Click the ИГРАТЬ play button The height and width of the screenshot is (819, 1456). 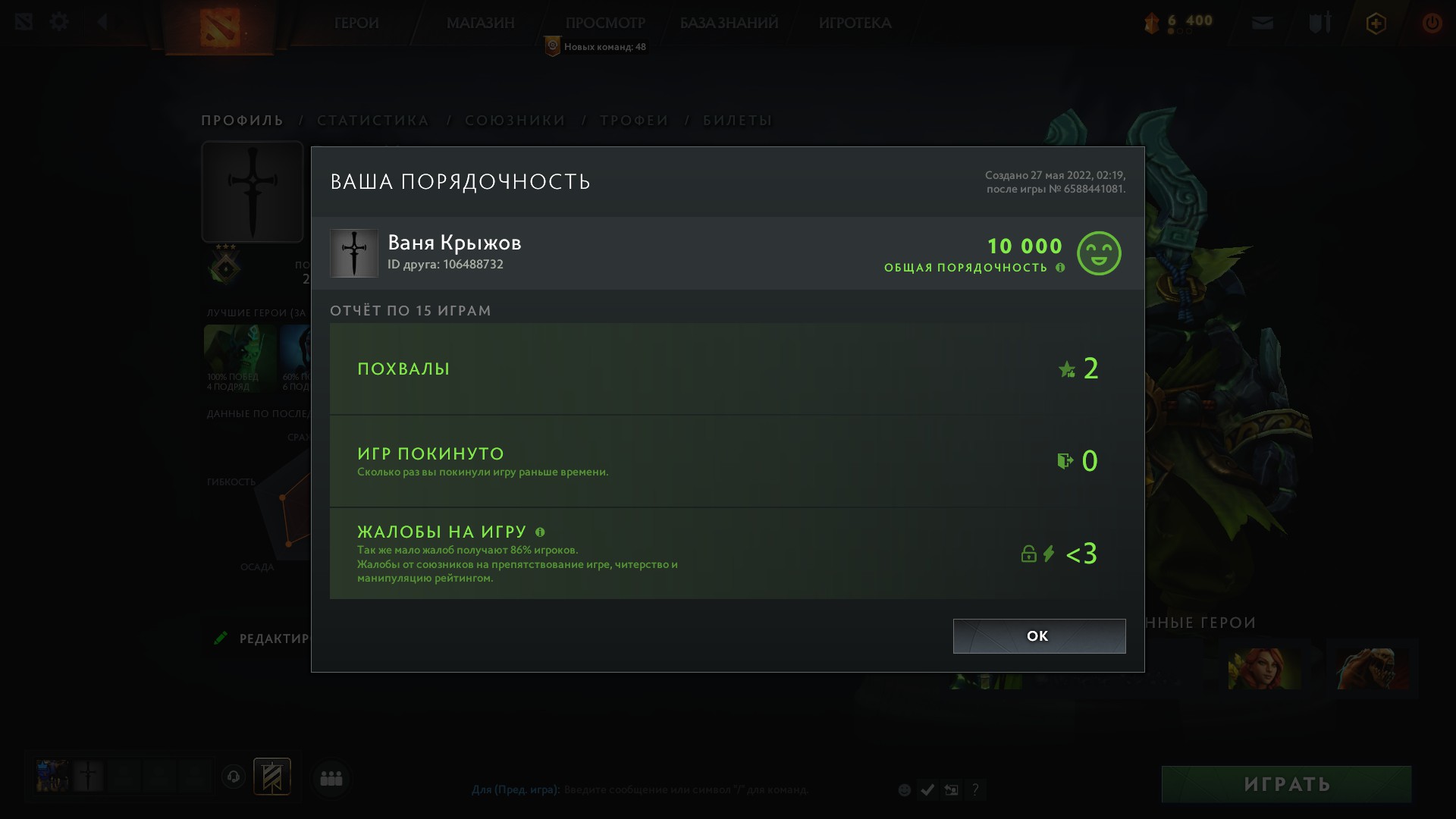coord(1286,784)
